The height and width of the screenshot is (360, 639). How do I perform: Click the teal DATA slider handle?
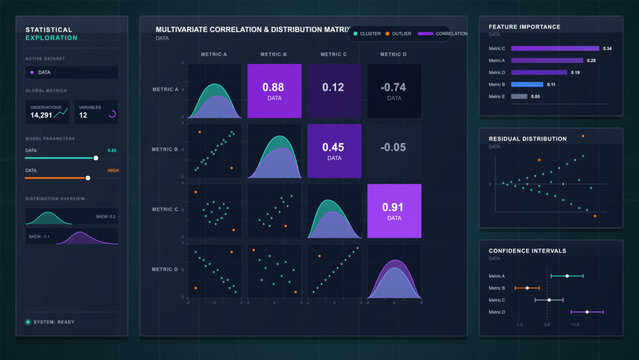tap(96, 158)
